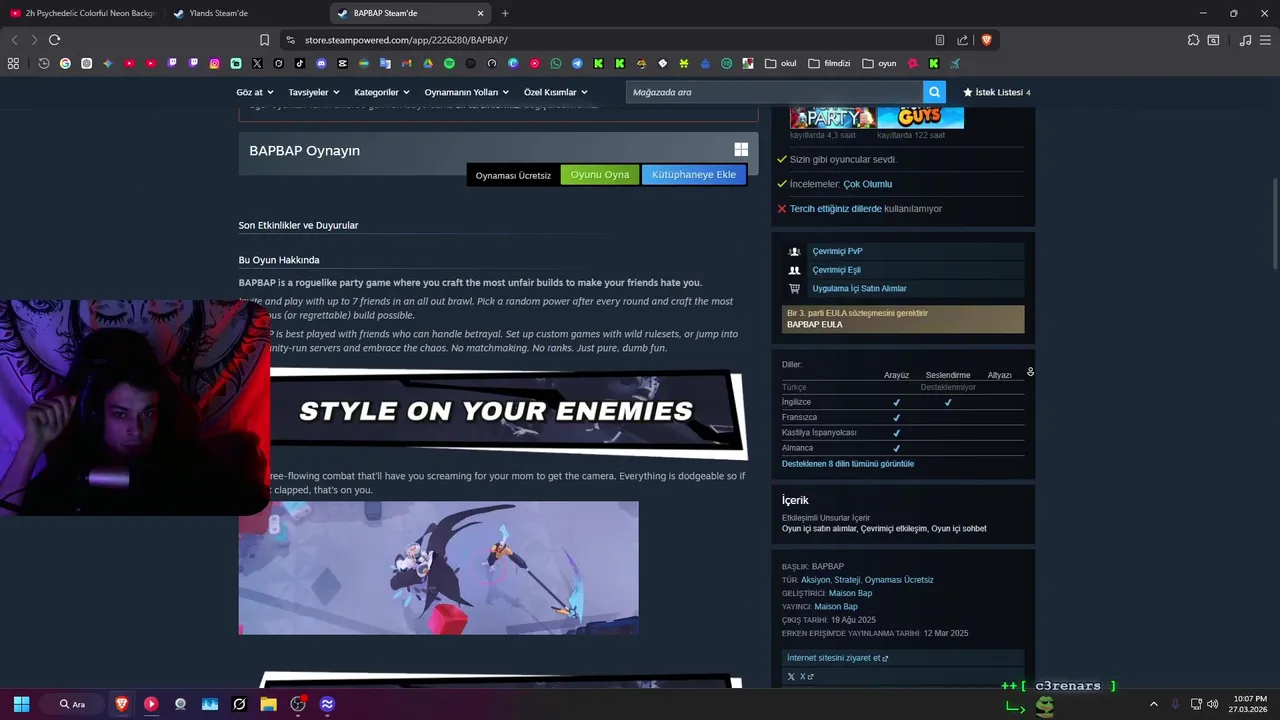The width and height of the screenshot is (1280, 720).
Task: Click Tercih ettiğiniz dillerde link
Action: coord(835,209)
